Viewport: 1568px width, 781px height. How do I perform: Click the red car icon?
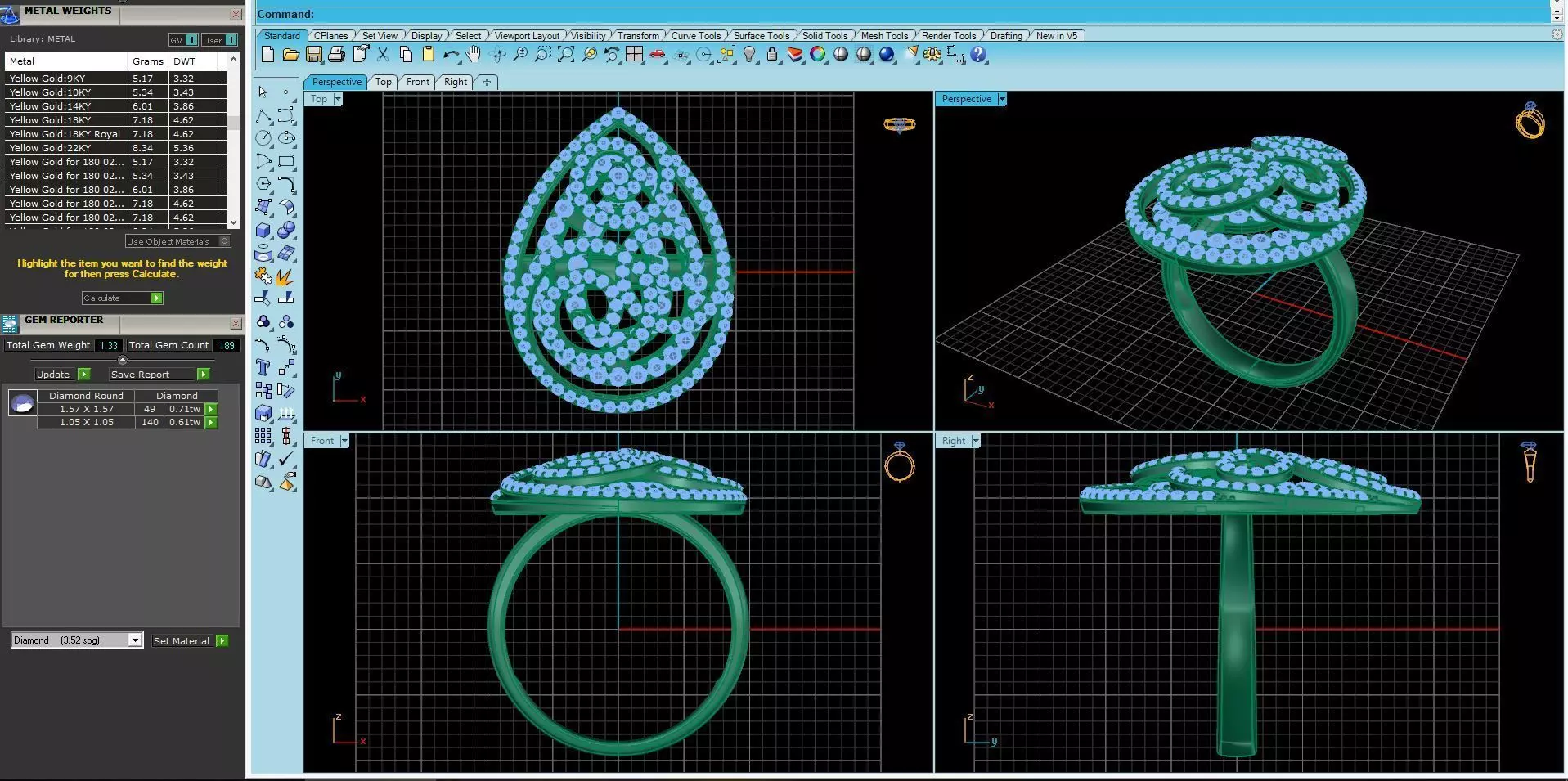(x=658, y=55)
